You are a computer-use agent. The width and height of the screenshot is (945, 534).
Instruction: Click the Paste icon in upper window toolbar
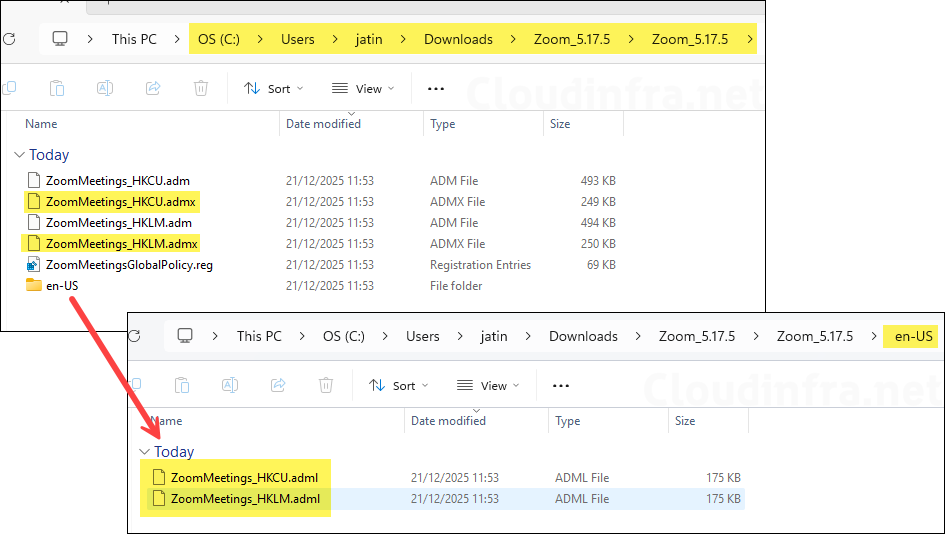[57, 89]
